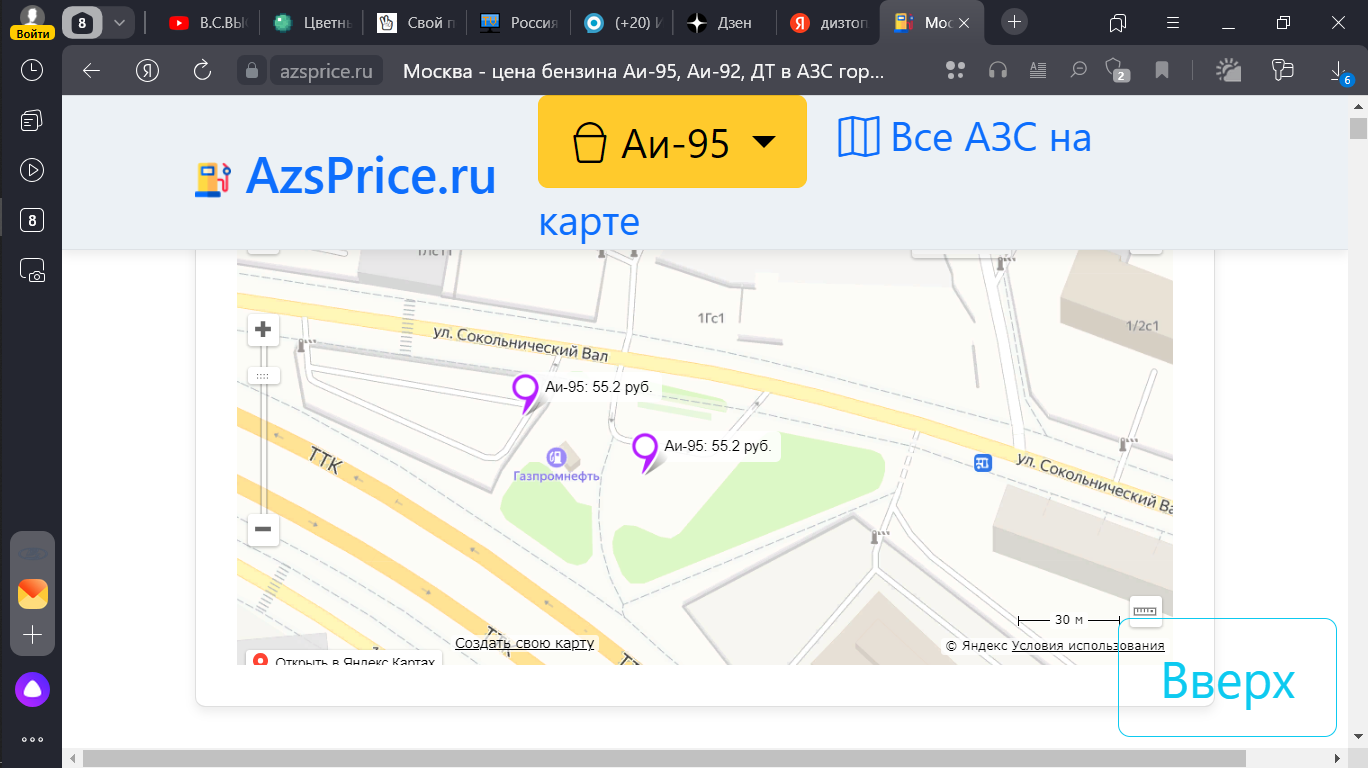Open downloads with badge 6
1368x768 pixels.
point(1339,71)
